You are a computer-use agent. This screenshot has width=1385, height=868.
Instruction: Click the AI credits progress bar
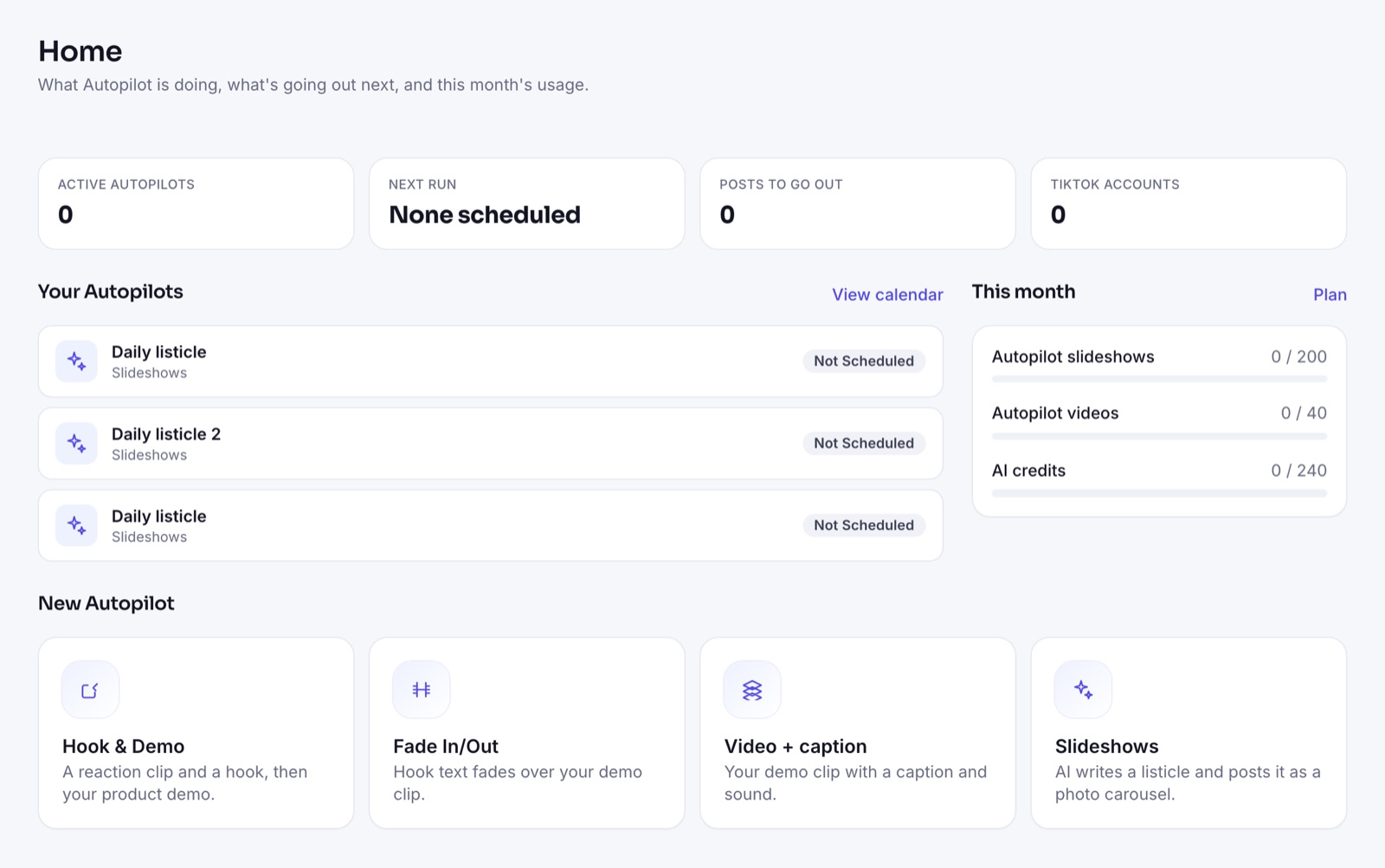pyautogui.click(x=1159, y=493)
